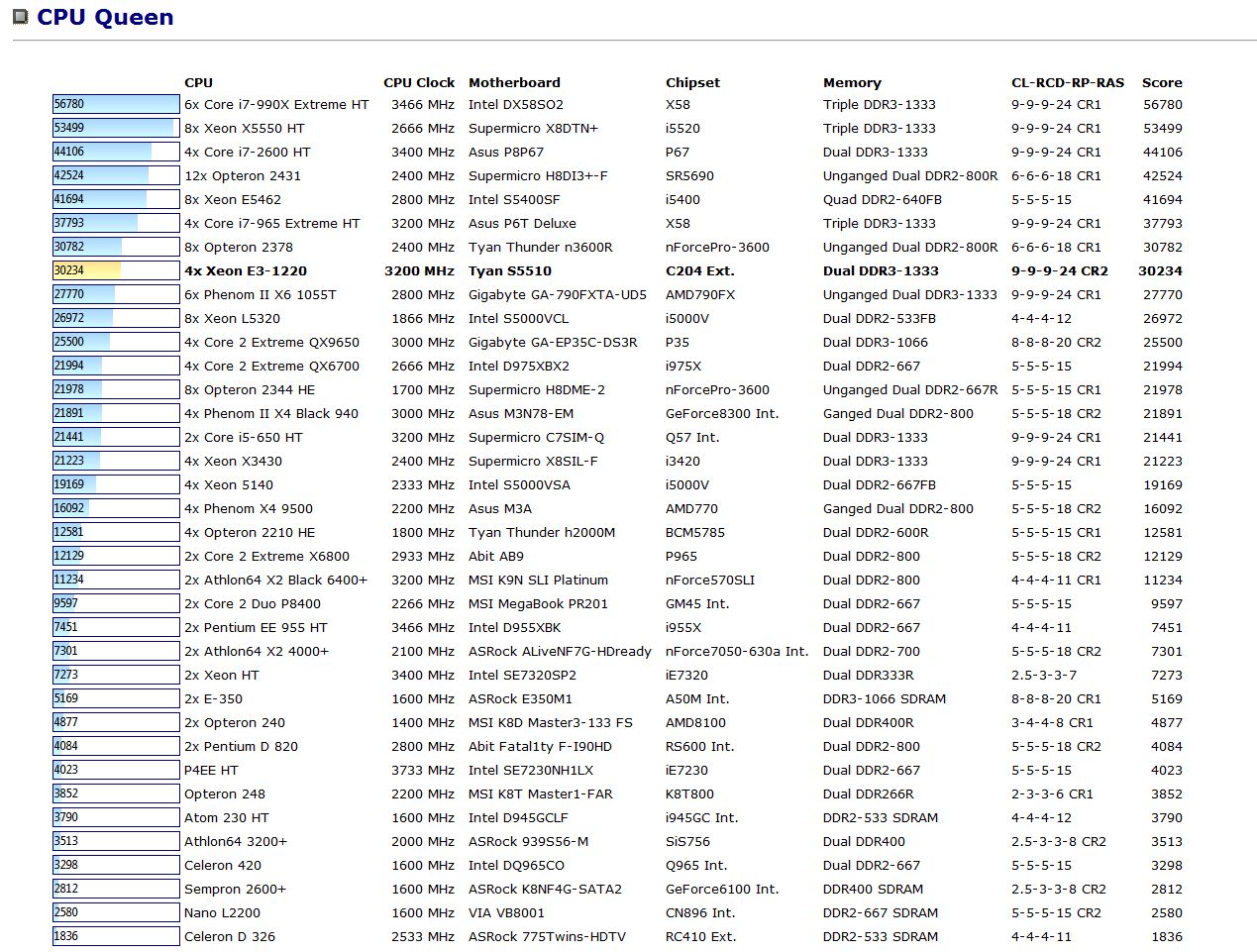Image resolution: width=1257 pixels, height=952 pixels.
Task: Select 4x Xeon X3430 entry
Action: click(233, 461)
